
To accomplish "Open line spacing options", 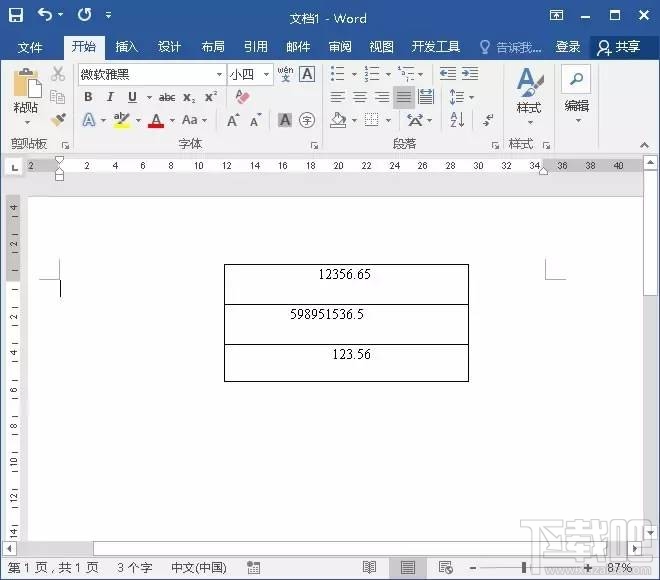I will click(x=461, y=97).
